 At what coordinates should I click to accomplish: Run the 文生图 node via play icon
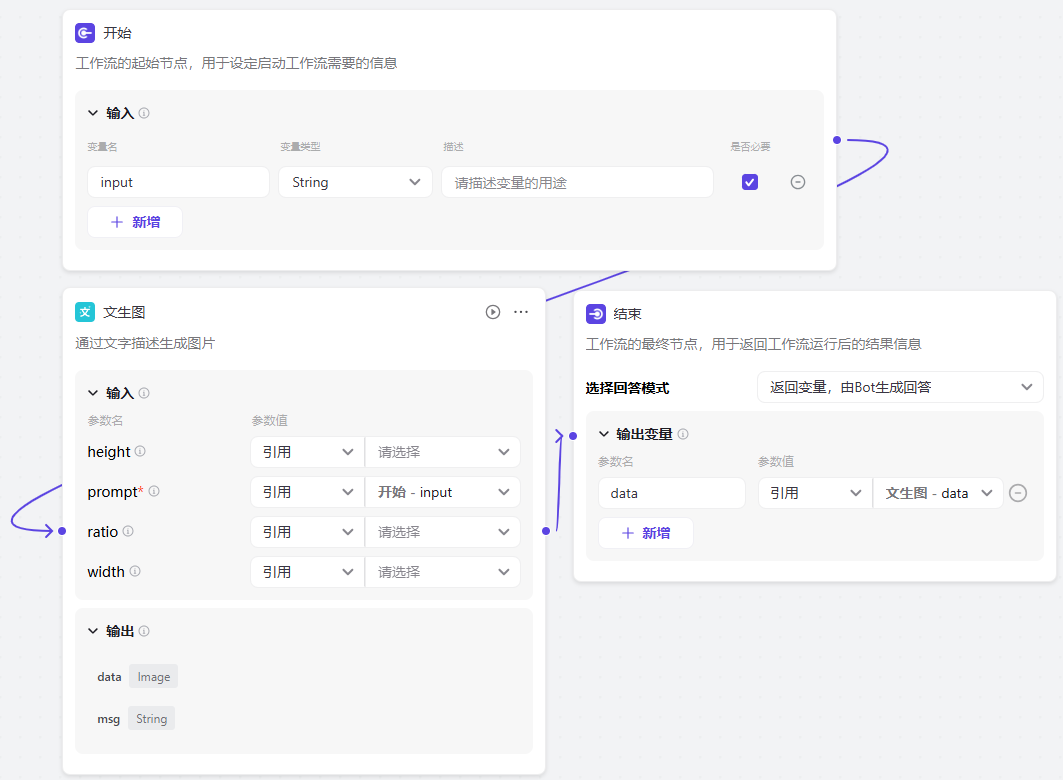click(x=492, y=312)
